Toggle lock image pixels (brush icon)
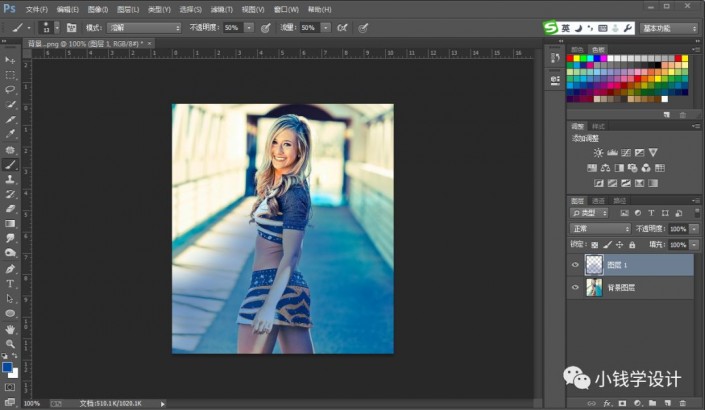This screenshot has height=410, width=705. (x=607, y=245)
